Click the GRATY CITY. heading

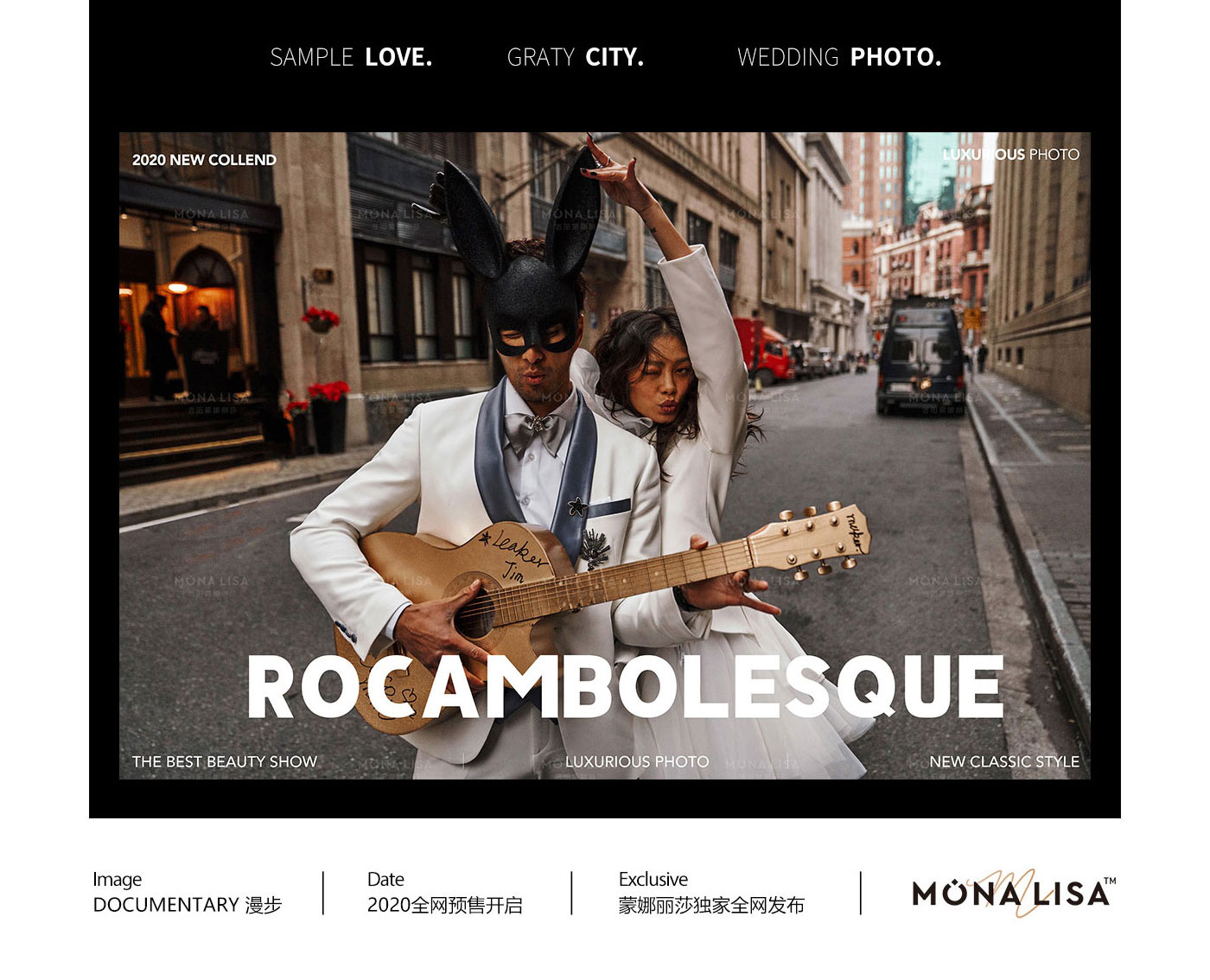pyautogui.click(x=576, y=57)
